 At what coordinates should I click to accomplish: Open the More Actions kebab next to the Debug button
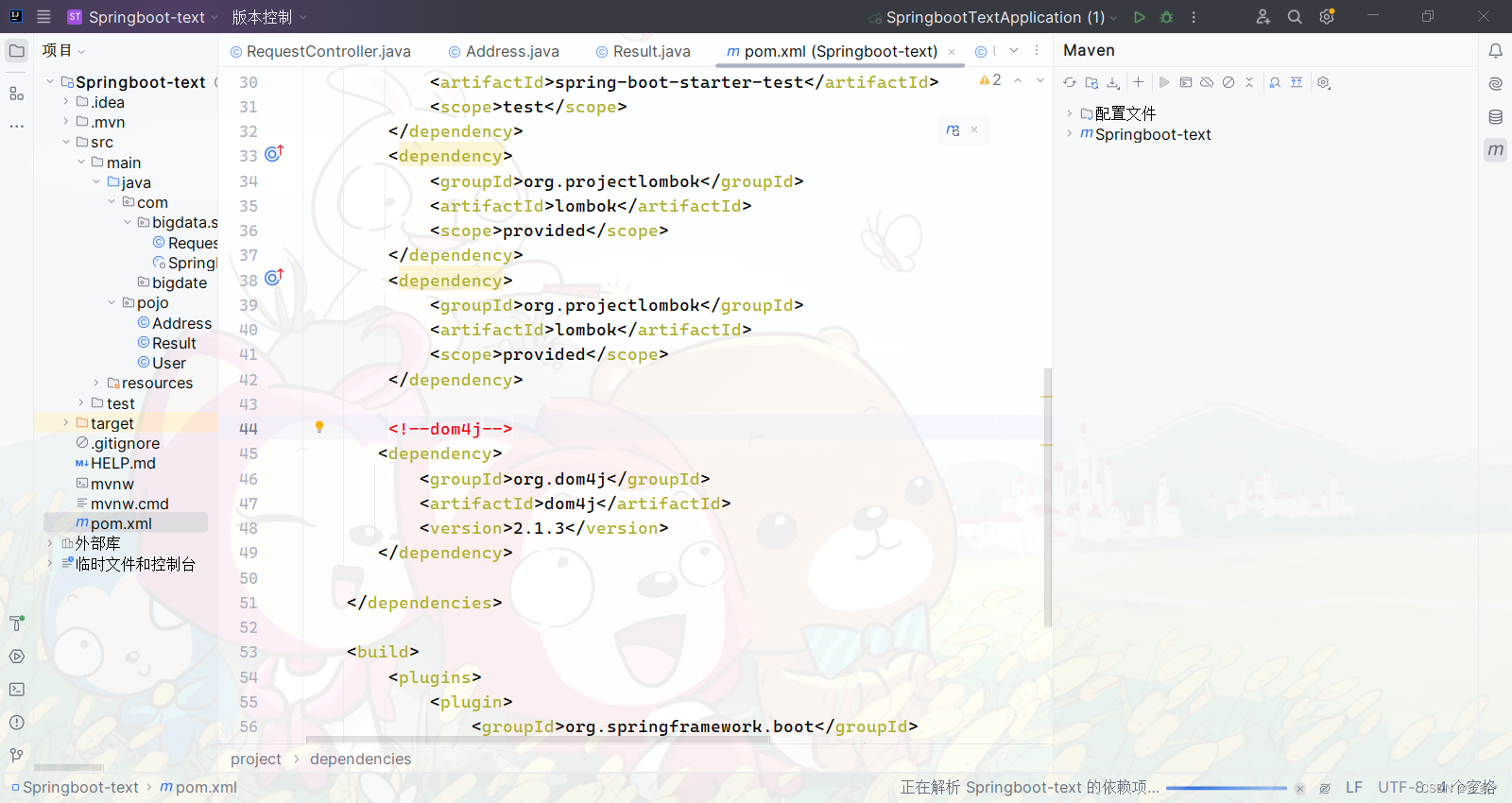(1194, 17)
